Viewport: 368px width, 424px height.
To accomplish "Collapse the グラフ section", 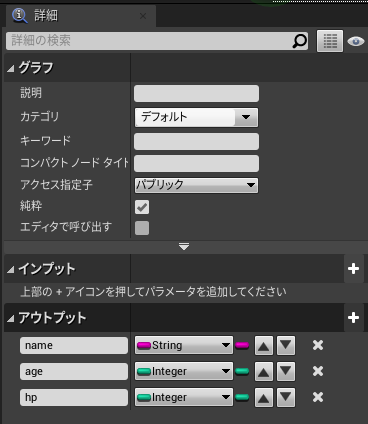I will 11,69.
